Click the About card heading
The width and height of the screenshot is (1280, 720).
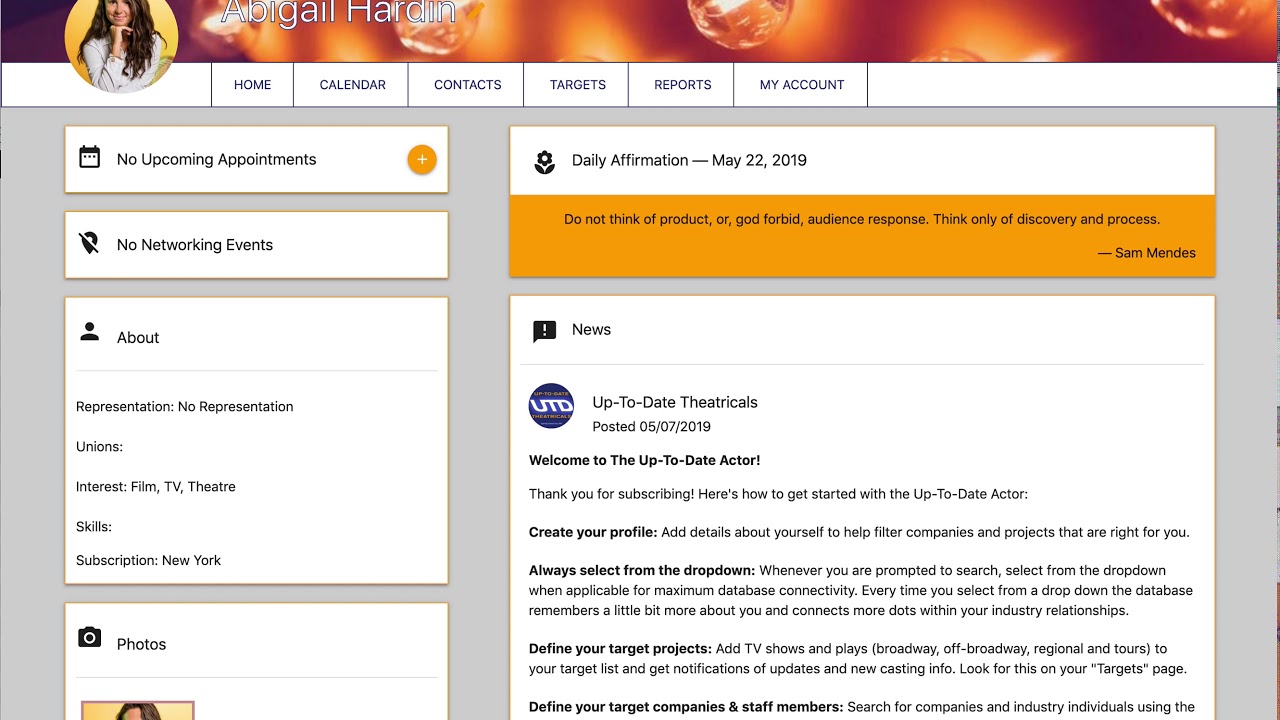point(138,338)
